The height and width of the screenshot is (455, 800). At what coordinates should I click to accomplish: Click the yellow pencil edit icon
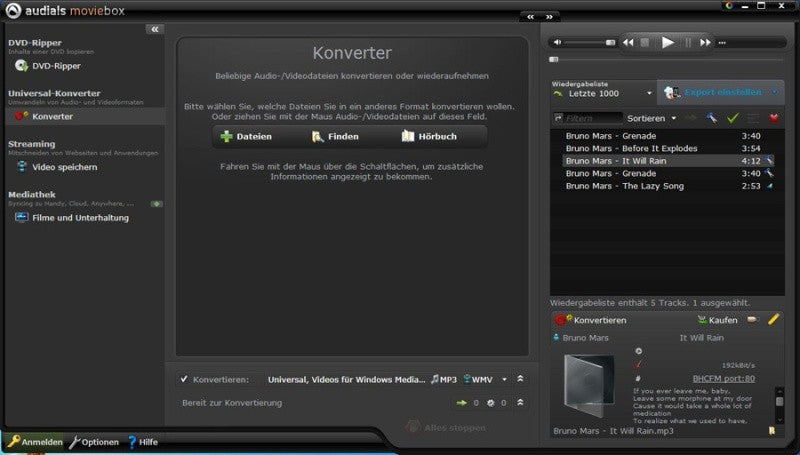point(773,319)
